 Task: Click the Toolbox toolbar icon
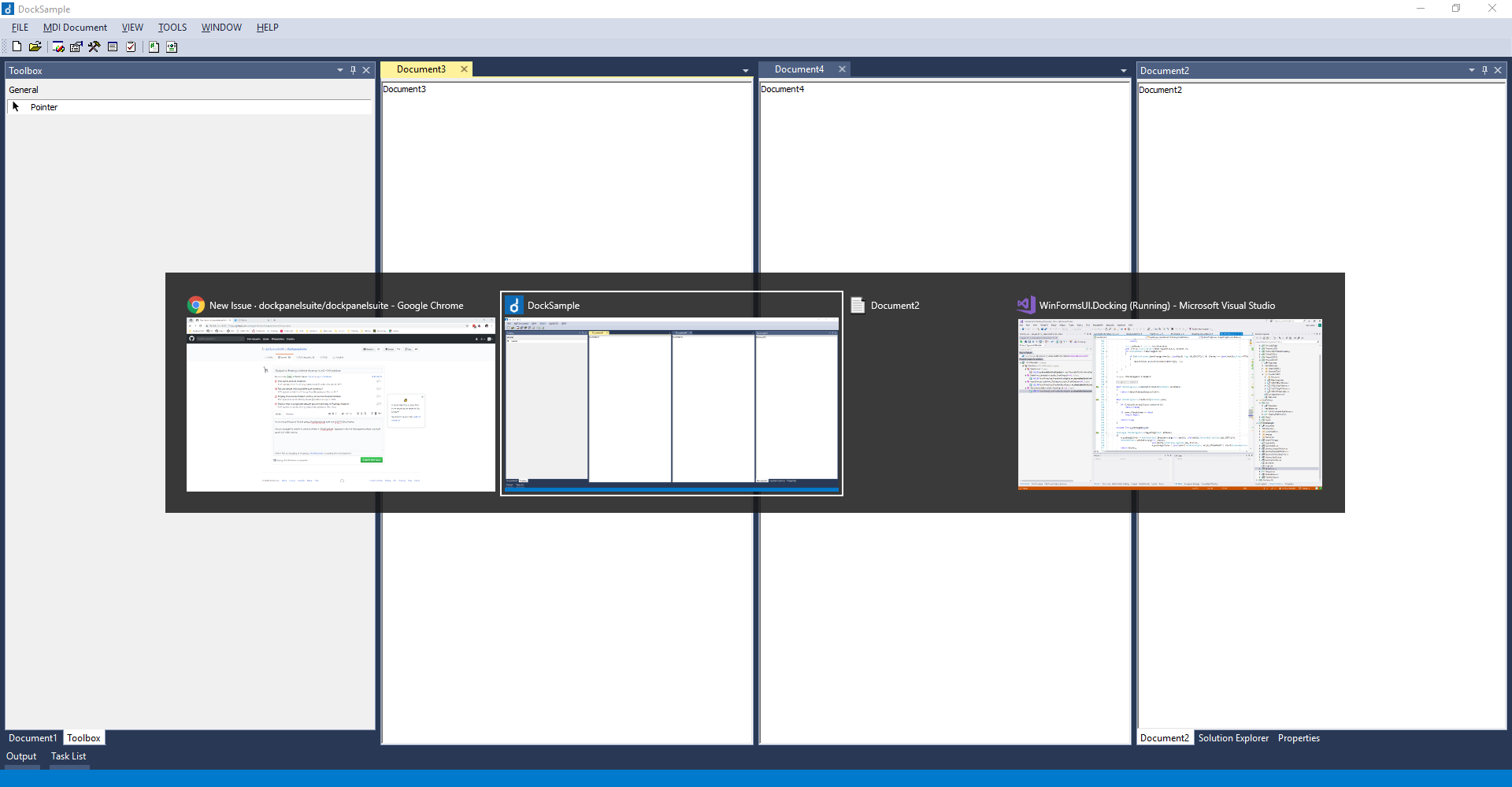pyautogui.click(x=57, y=46)
